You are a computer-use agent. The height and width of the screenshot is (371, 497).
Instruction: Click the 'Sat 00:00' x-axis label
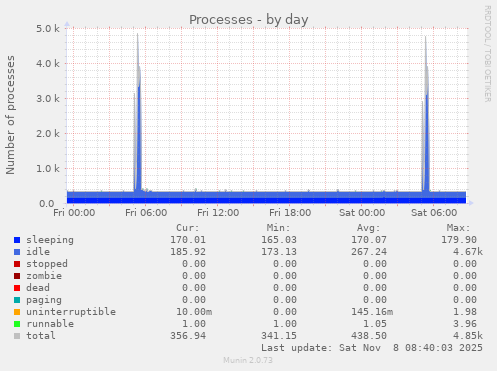362,213
